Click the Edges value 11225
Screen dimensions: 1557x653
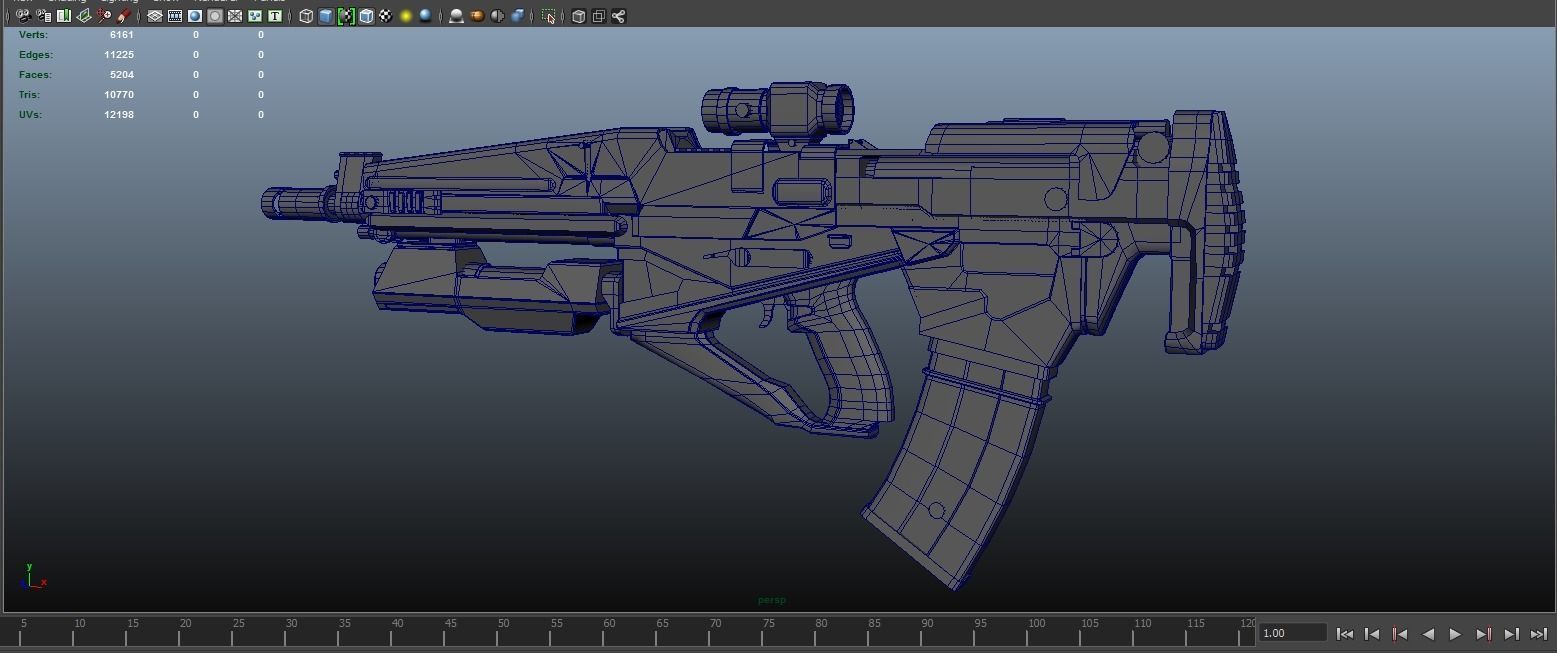[119, 54]
